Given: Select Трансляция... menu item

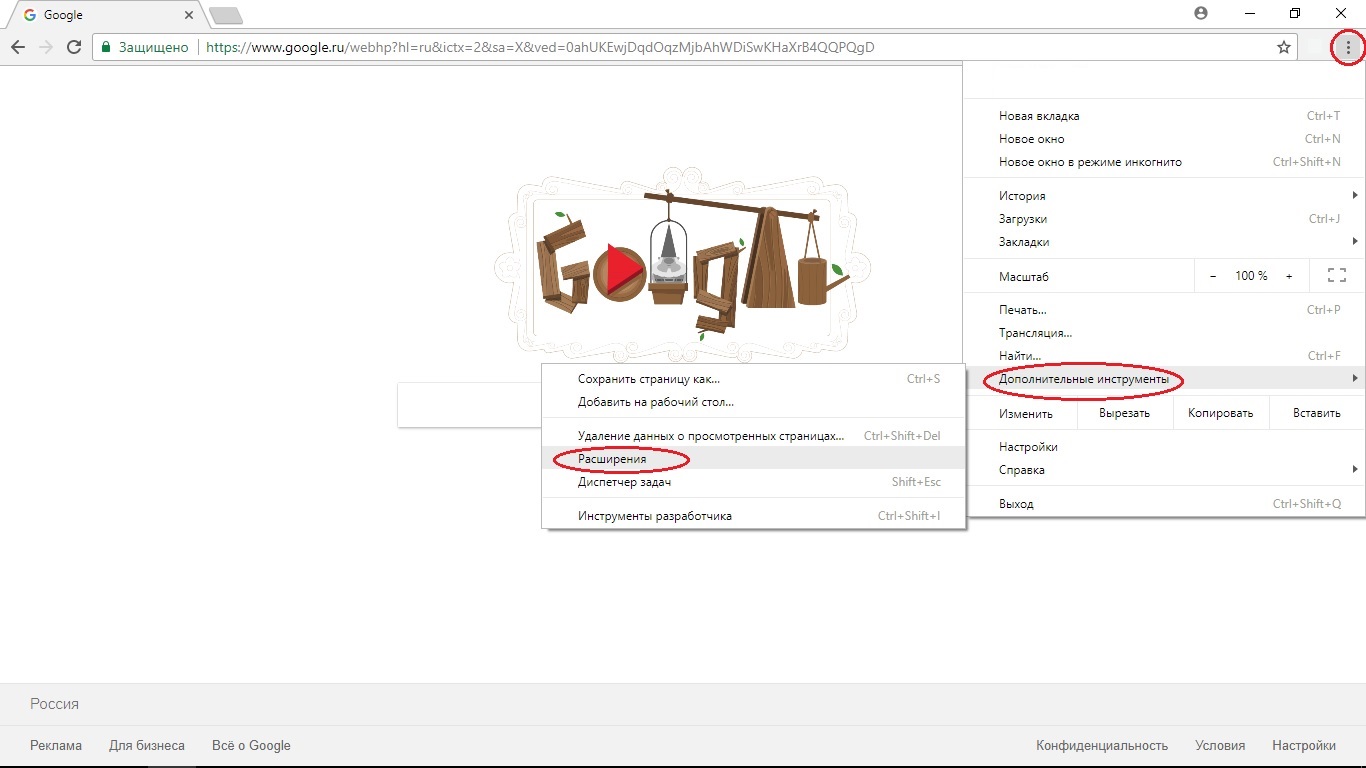Looking at the screenshot, I should pyautogui.click(x=1165, y=333).
